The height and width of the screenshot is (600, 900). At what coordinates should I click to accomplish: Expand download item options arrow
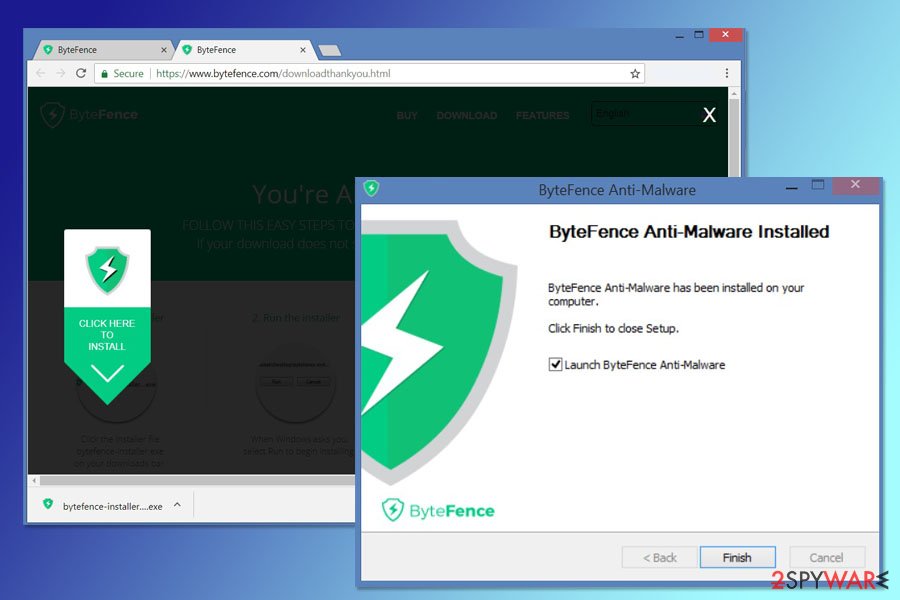(177, 505)
